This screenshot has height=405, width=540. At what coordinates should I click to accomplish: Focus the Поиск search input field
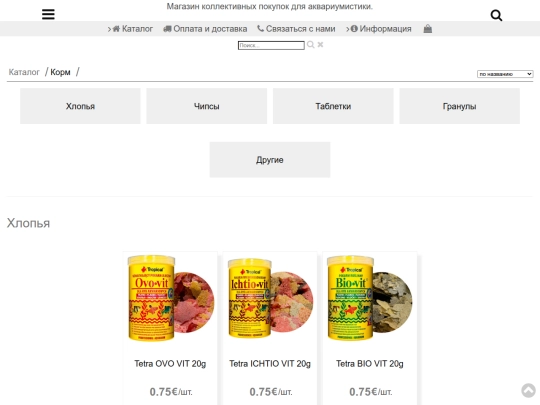271,45
